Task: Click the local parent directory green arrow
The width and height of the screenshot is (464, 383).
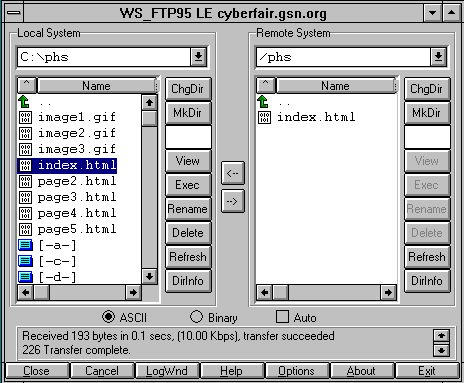Action: (x=24, y=102)
